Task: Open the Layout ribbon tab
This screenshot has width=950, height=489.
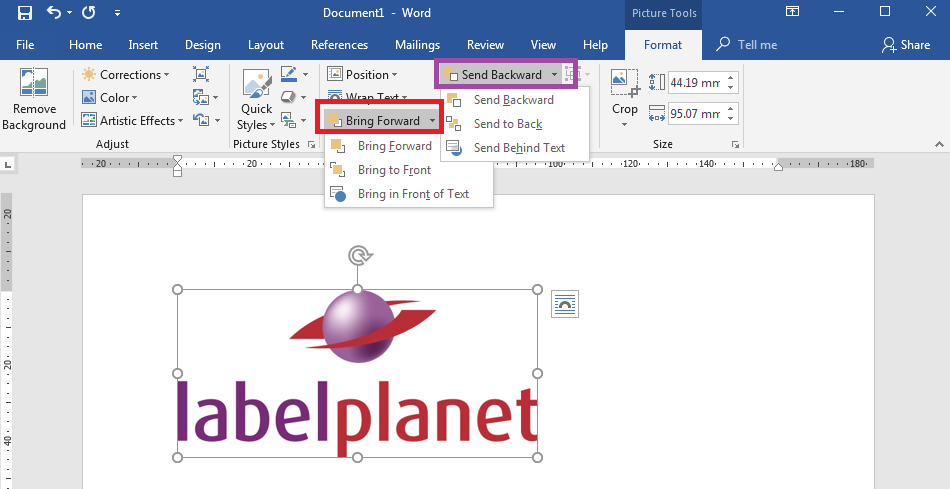Action: tap(266, 45)
